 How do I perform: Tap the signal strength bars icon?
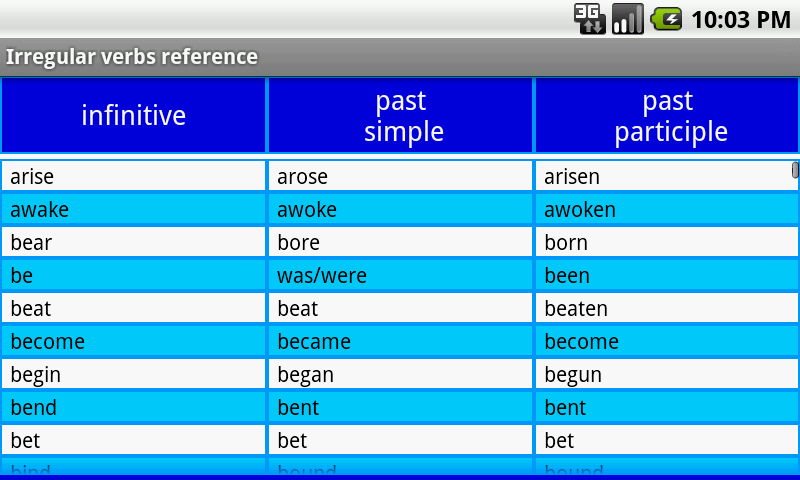(627, 19)
